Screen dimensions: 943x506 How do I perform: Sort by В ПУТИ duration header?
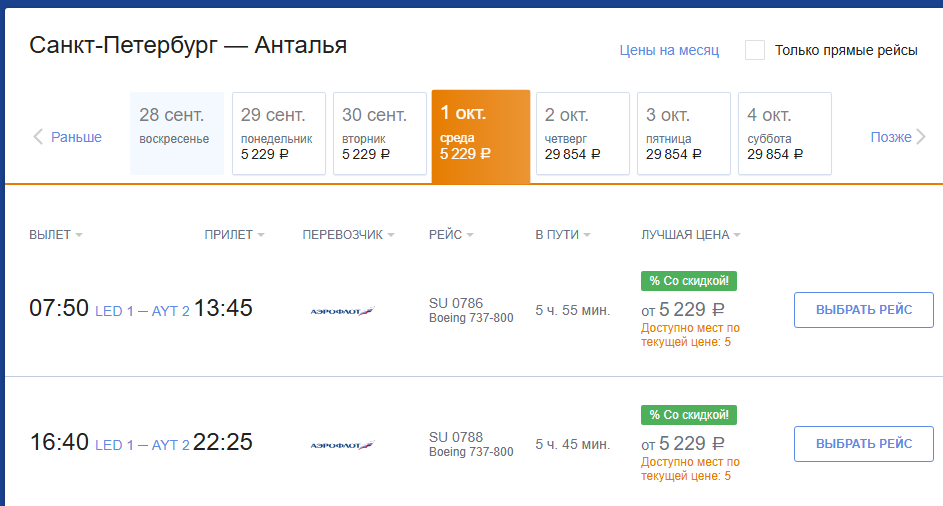pos(562,235)
